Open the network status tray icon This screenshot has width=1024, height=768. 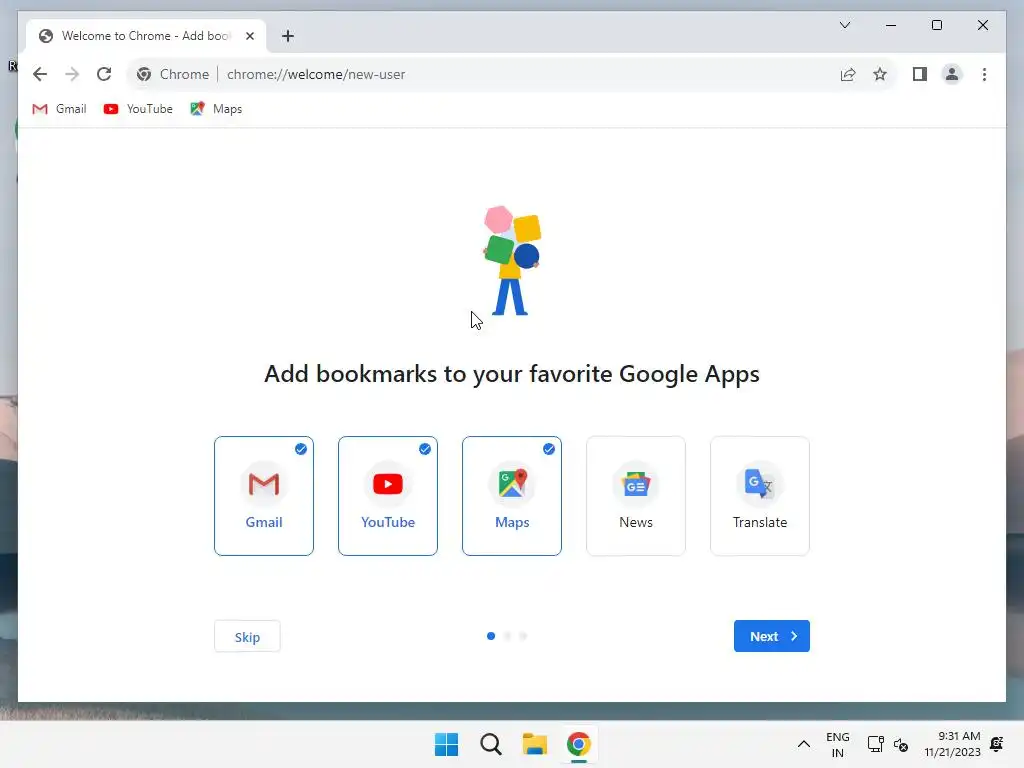point(875,744)
